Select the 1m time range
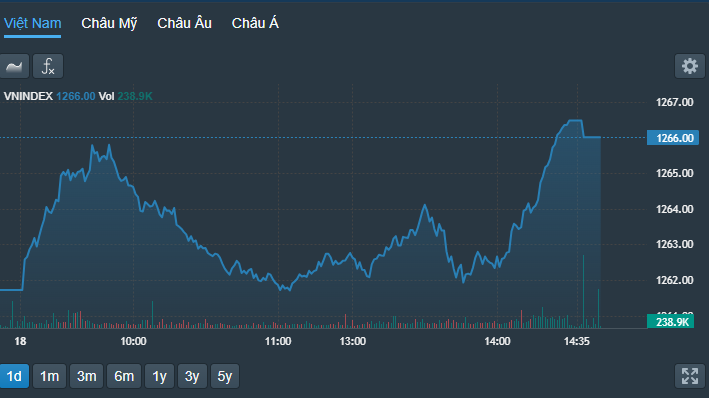This screenshot has height=398, width=709. (50, 376)
